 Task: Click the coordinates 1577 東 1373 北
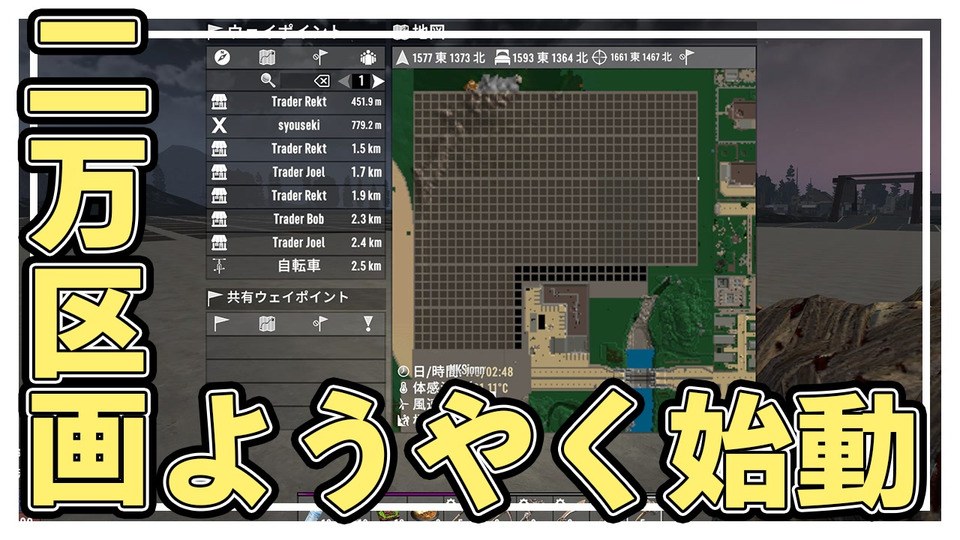tap(448, 58)
